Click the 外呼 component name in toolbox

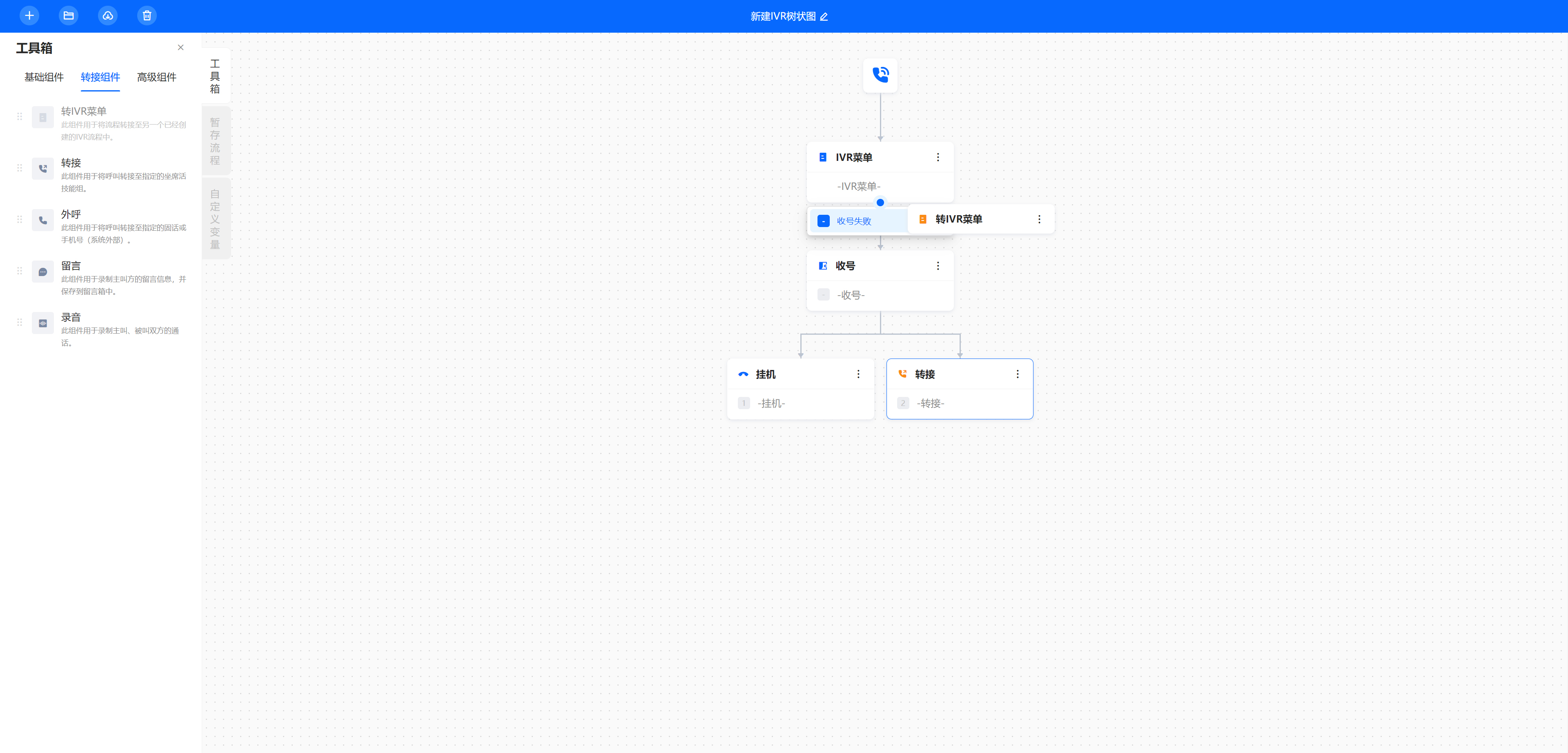click(71, 214)
